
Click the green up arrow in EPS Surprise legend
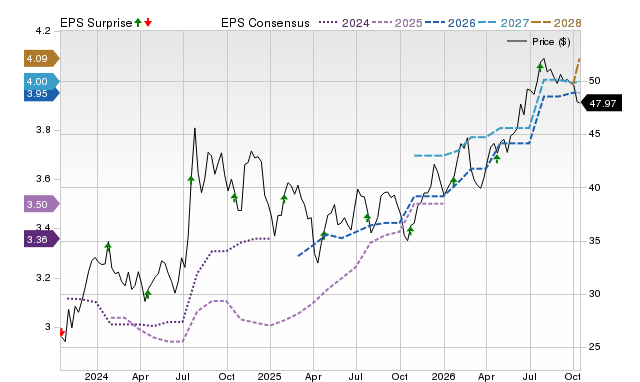click(138, 22)
